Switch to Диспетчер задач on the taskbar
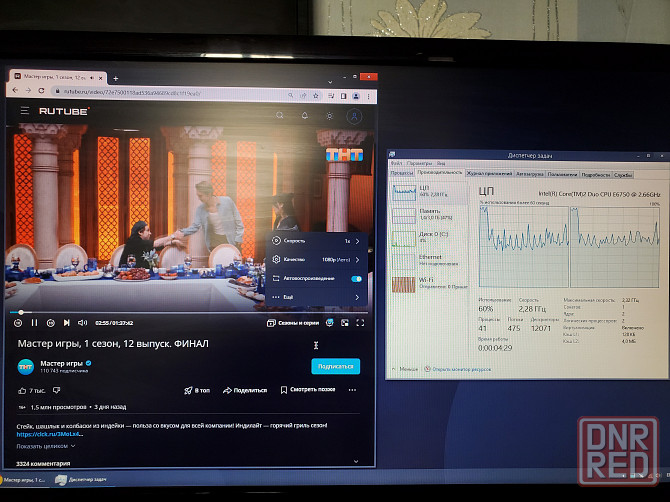This screenshot has height=502, width=670. click(81, 480)
